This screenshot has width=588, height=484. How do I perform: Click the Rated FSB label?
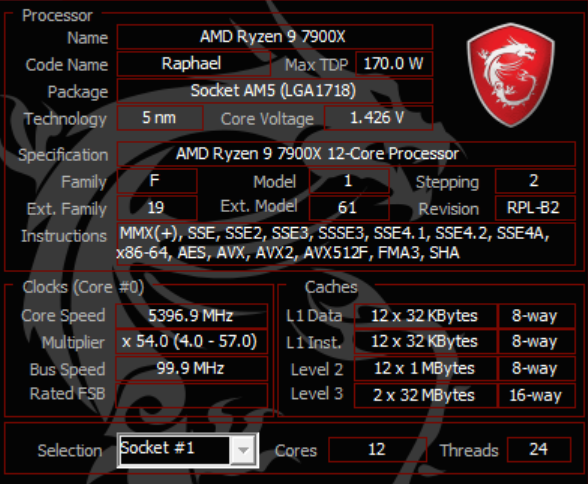click(x=68, y=394)
